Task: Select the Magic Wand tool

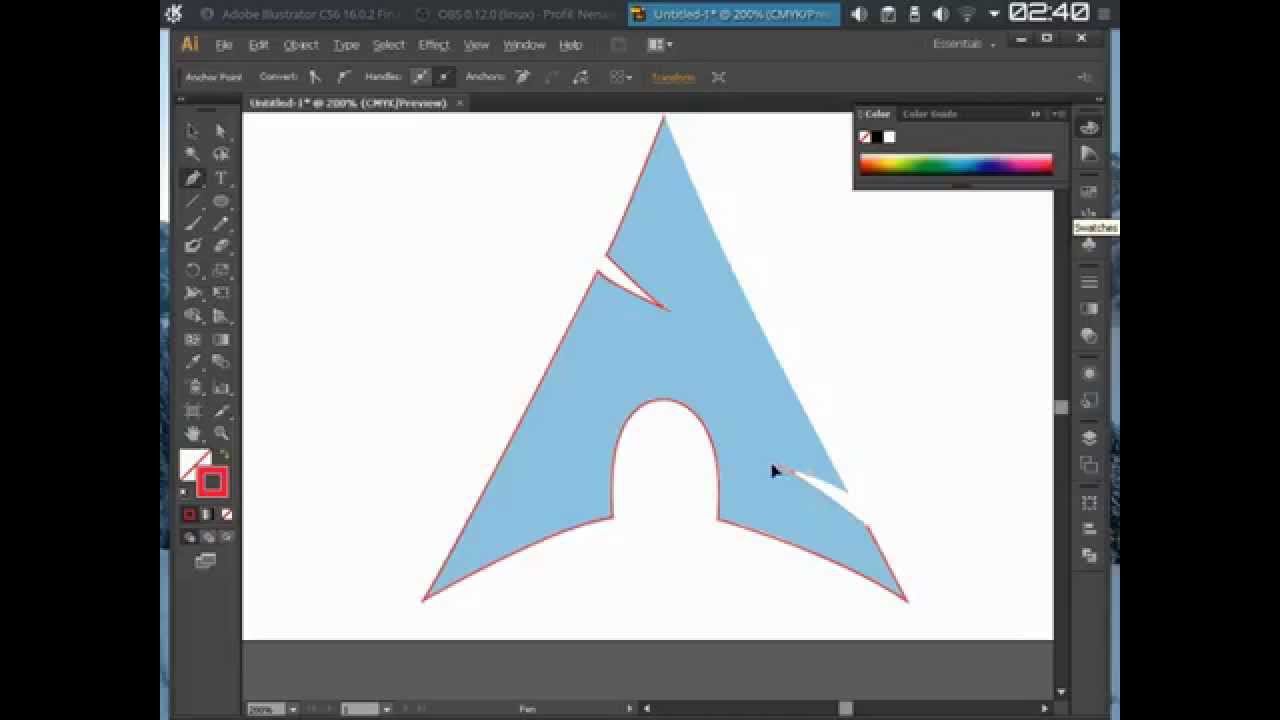Action: (192, 154)
